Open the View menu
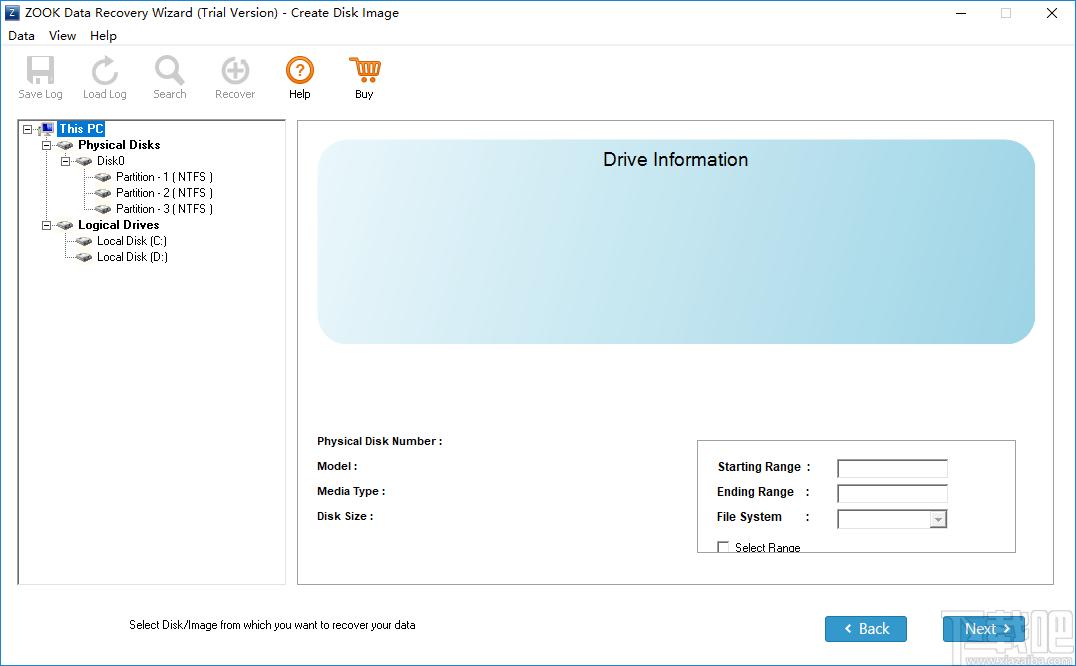Viewport: 1076px width, 666px height. (62, 36)
